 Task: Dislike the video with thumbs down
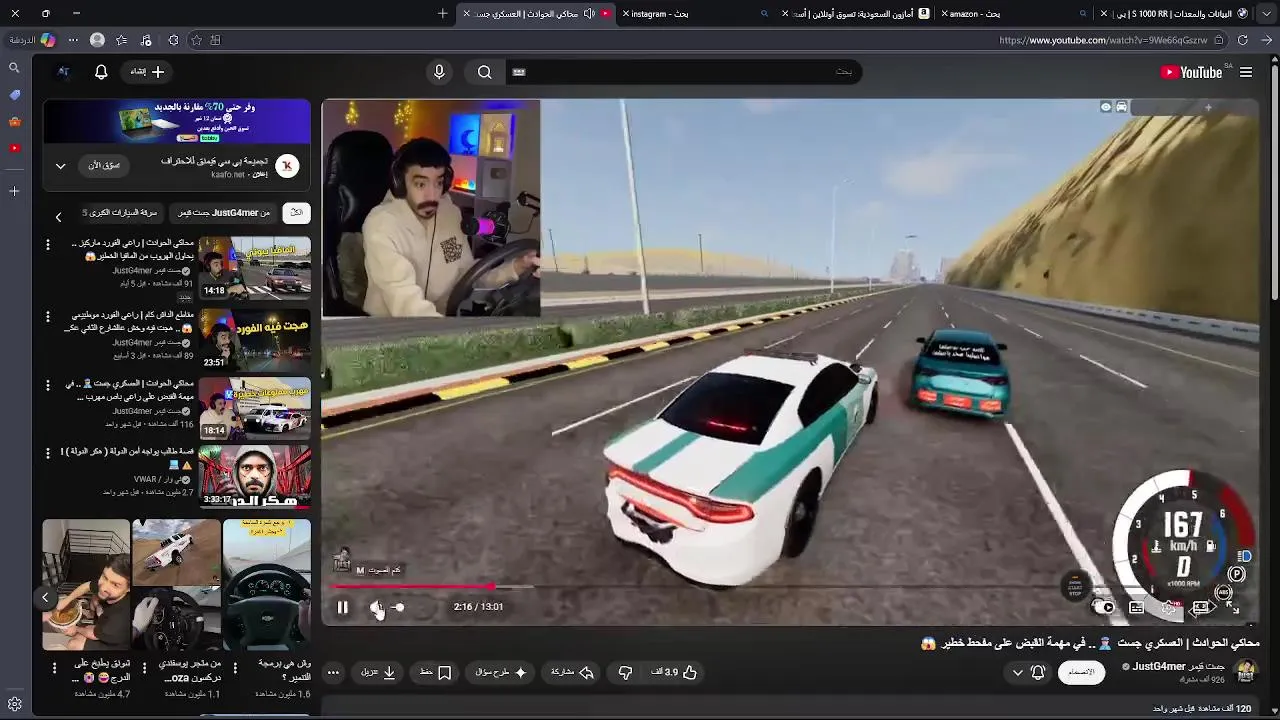click(625, 673)
